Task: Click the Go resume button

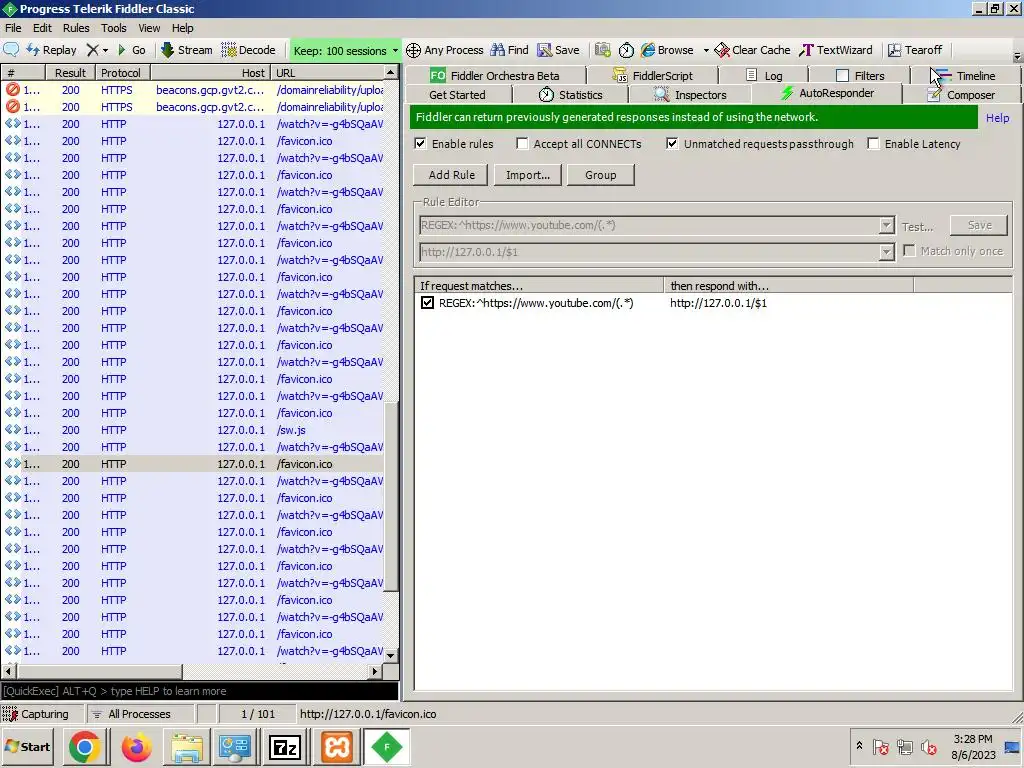Action: (131, 50)
